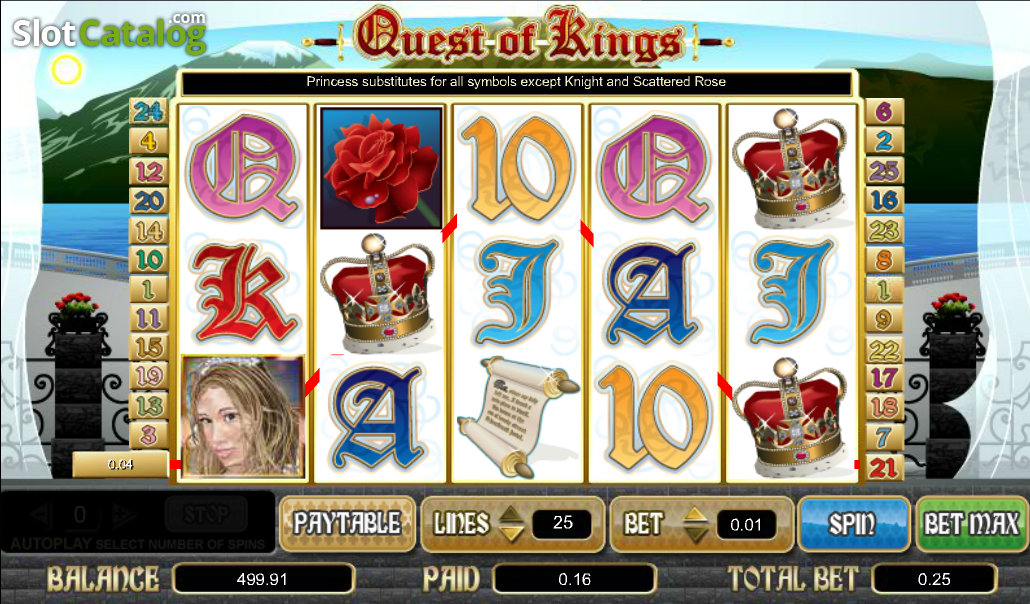Decrease bet with the down arrow
The height and width of the screenshot is (604, 1030).
click(x=696, y=534)
